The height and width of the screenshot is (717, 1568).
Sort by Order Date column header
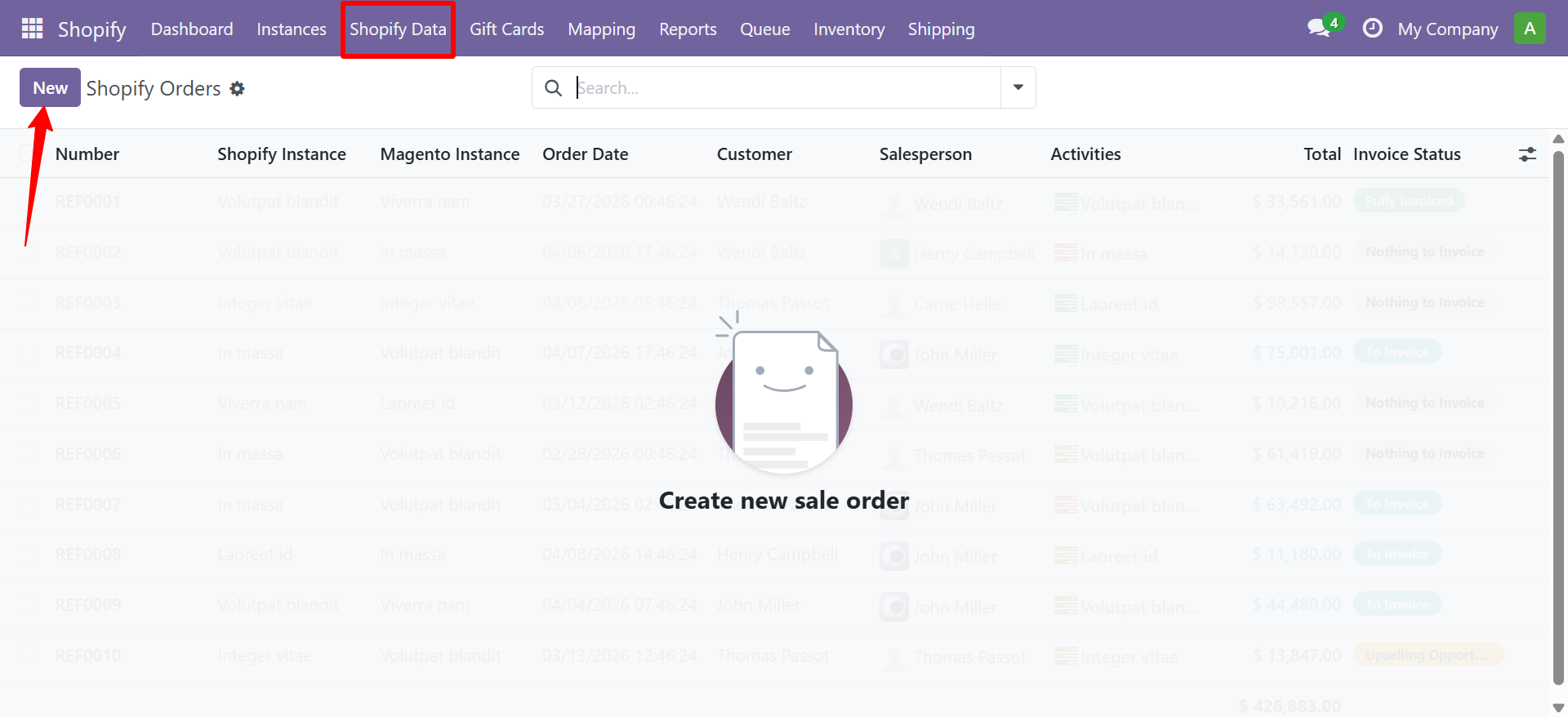tap(586, 154)
